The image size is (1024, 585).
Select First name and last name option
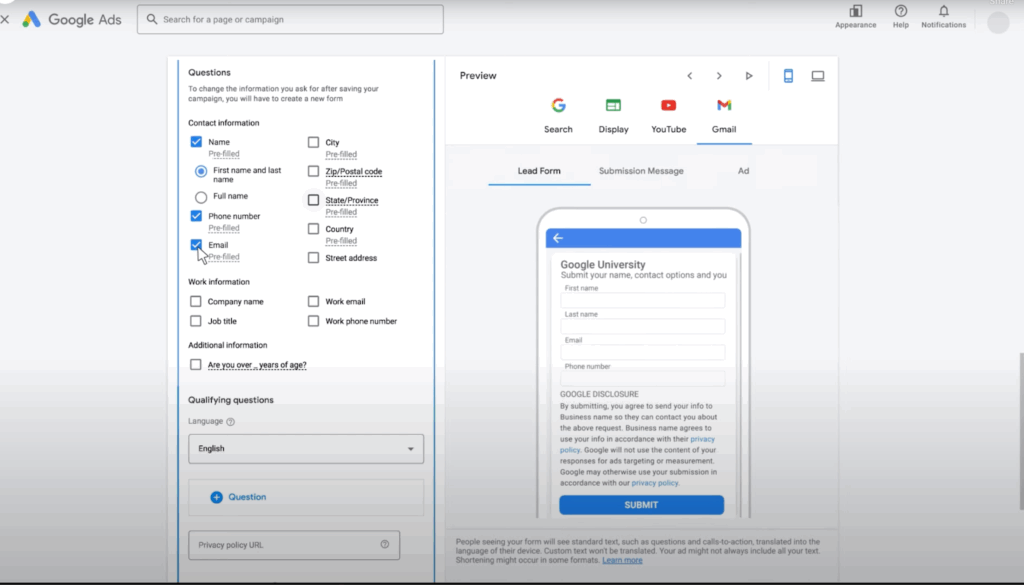point(201,172)
